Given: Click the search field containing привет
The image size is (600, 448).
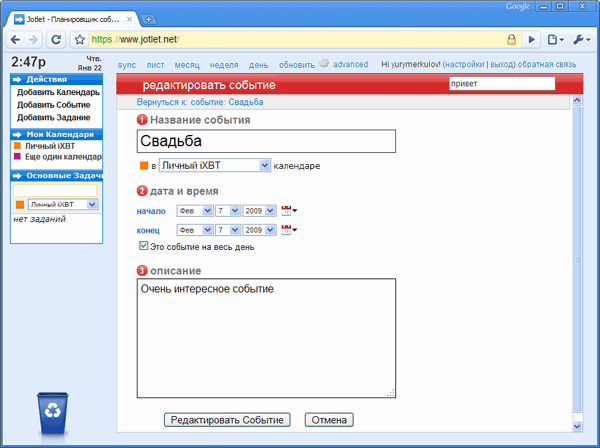Looking at the screenshot, I should [502, 83].
